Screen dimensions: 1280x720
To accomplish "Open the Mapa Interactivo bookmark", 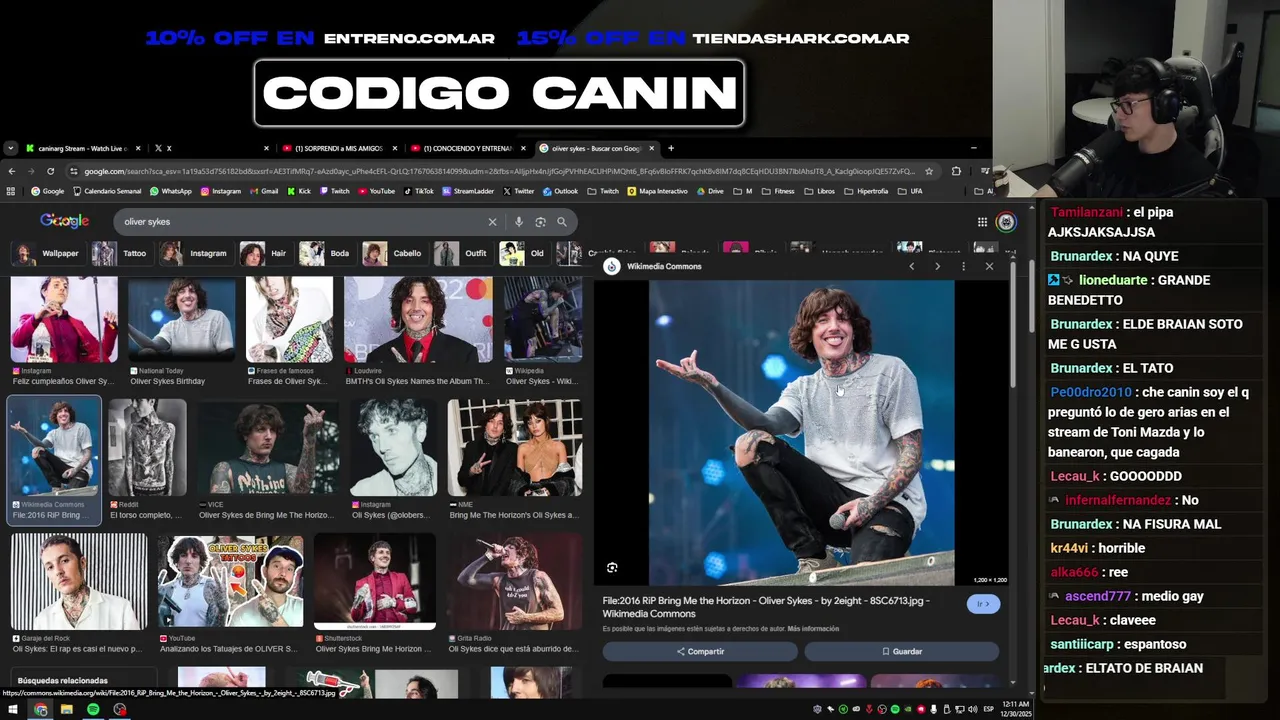I will tap(658, 191).
